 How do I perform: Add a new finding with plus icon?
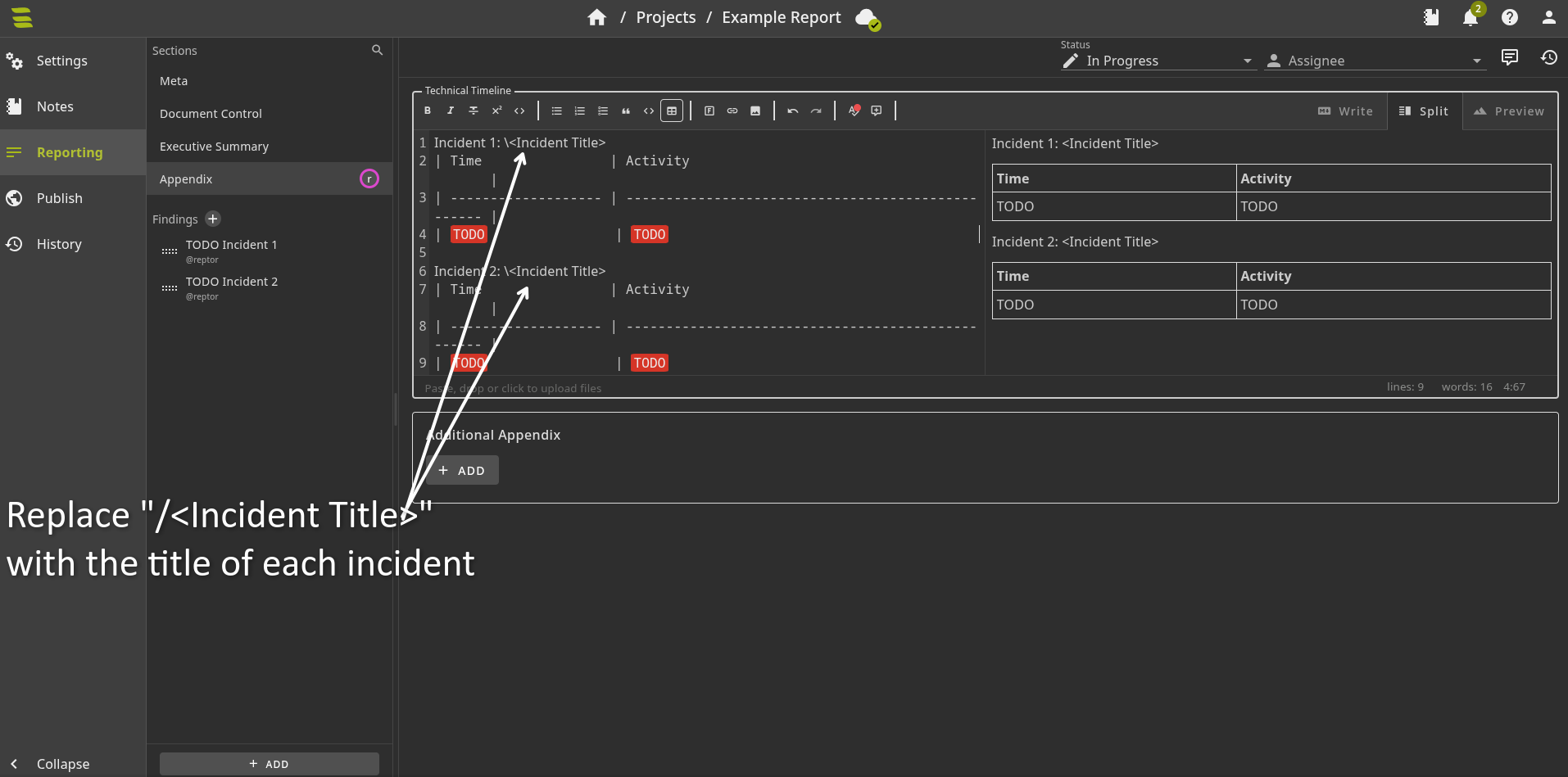point(213,219)
